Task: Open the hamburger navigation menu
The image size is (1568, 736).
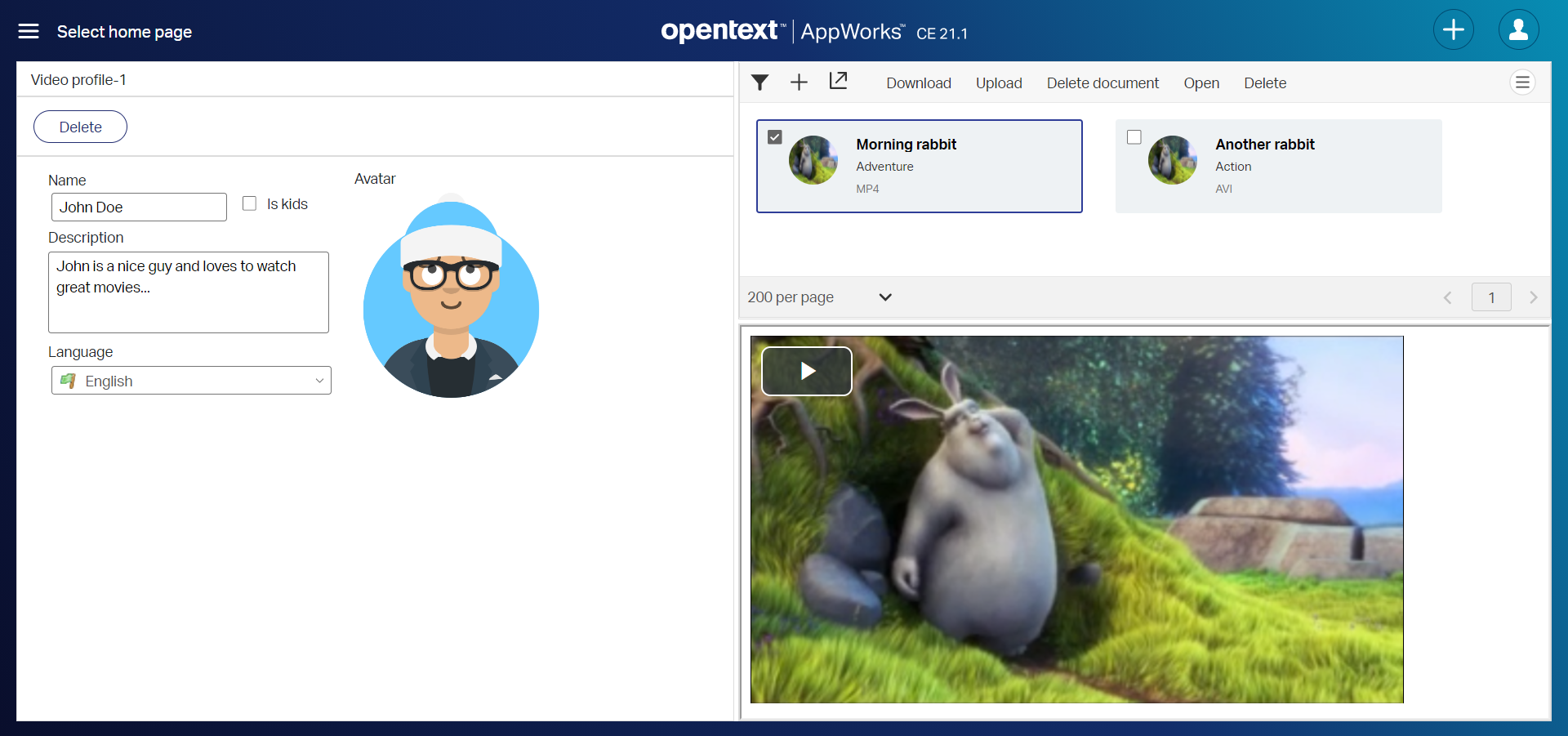Action: click(x=29, y=31)
